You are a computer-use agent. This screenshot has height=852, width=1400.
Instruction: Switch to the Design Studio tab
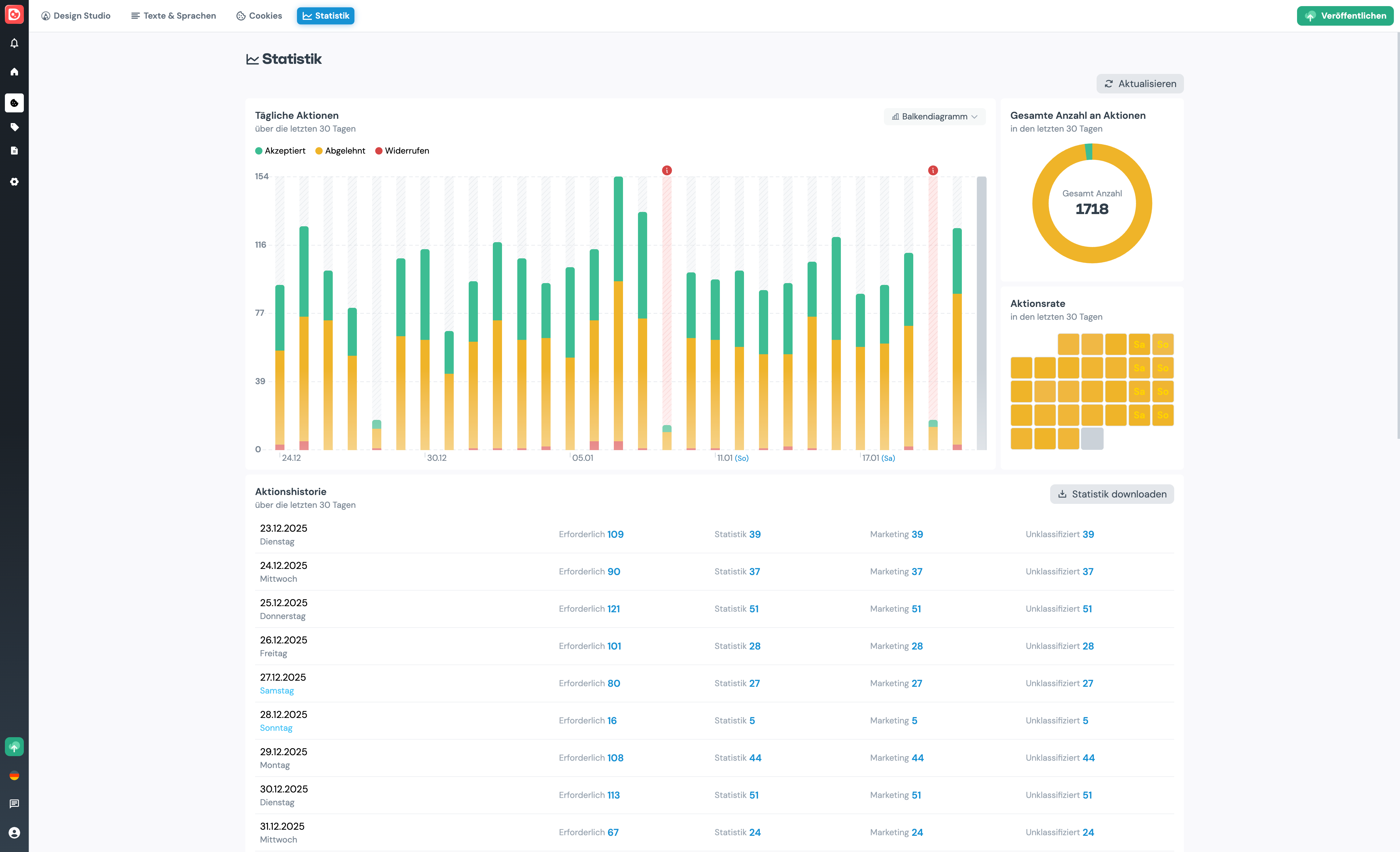tap(75, 16)
